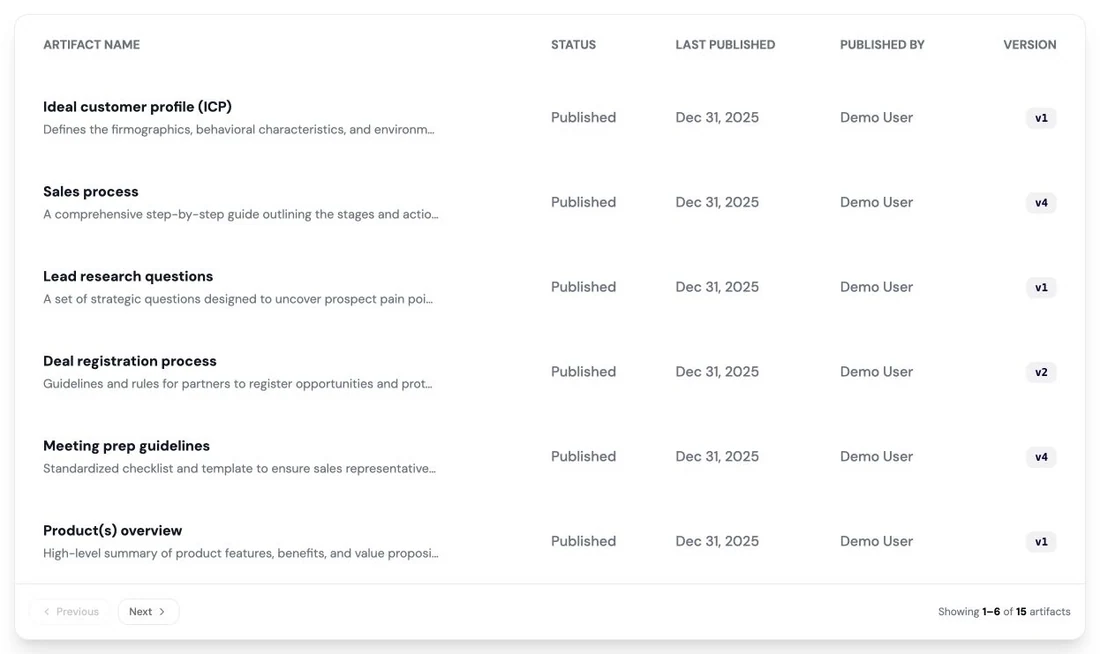The image size is (1100, 654).
Task: Open Deal registration process artifact
Action: coord(130,361)
